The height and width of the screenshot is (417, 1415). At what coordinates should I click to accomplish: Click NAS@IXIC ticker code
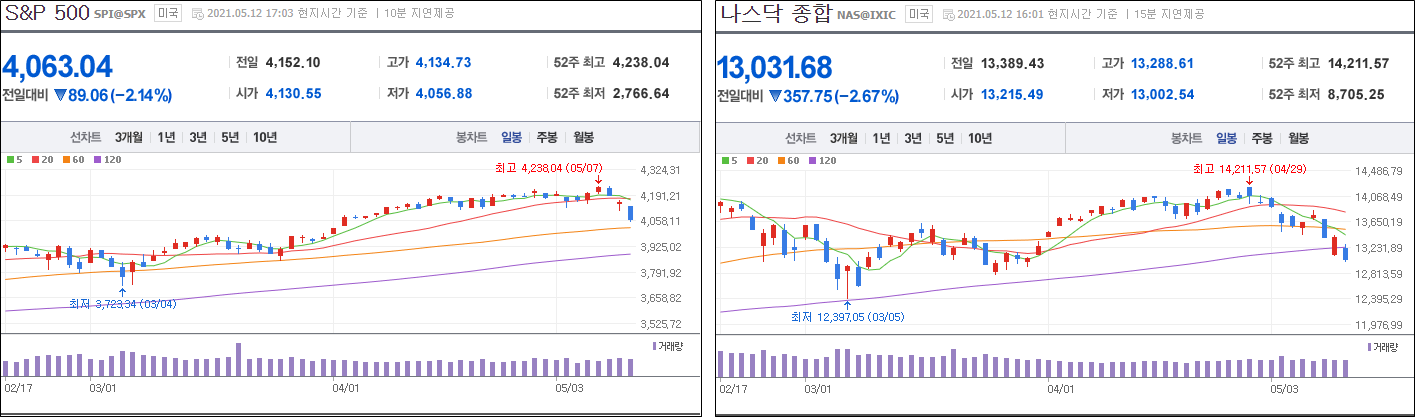(x=868, y=15)
